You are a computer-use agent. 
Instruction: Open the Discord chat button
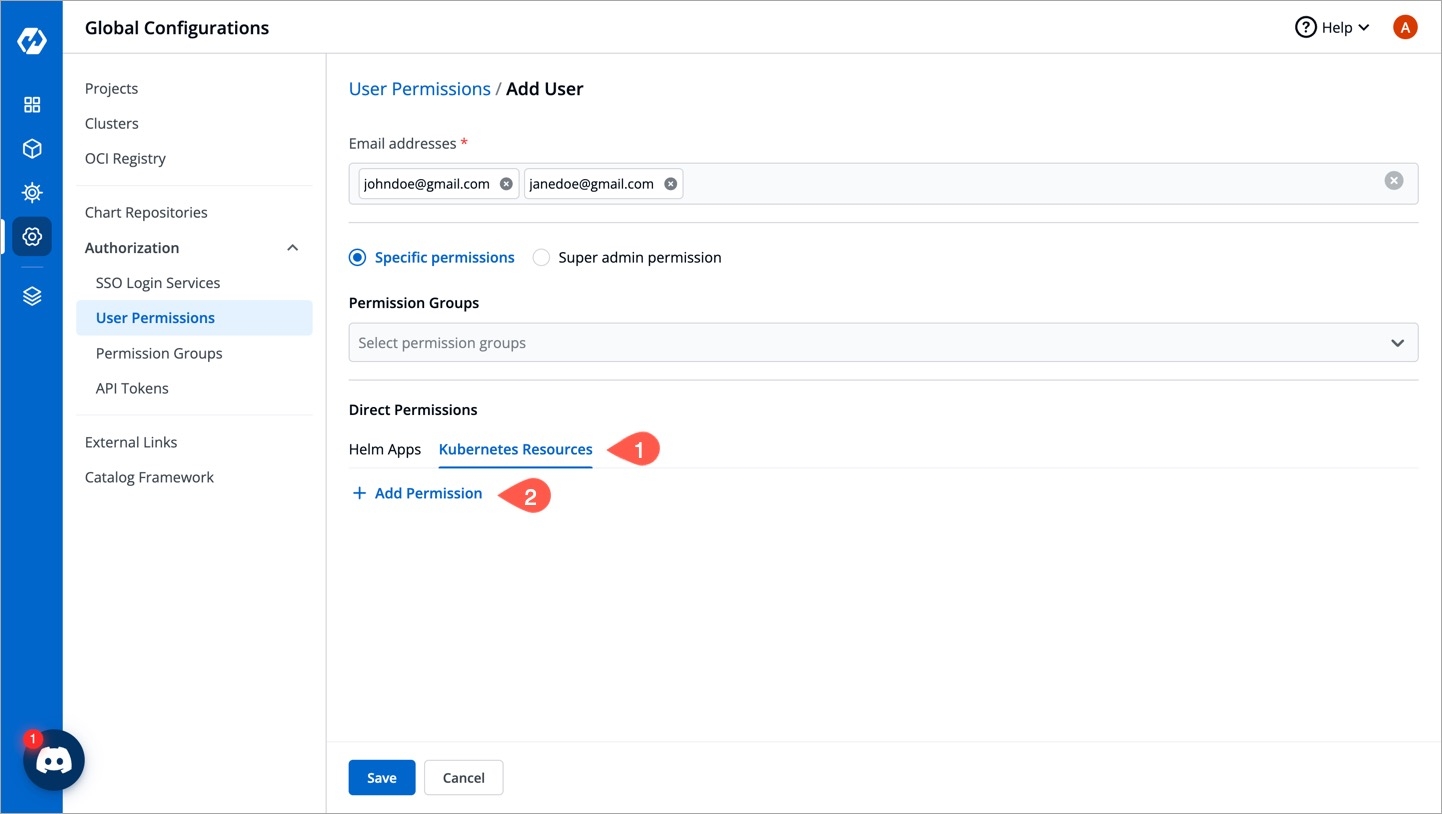pos(54,761)
